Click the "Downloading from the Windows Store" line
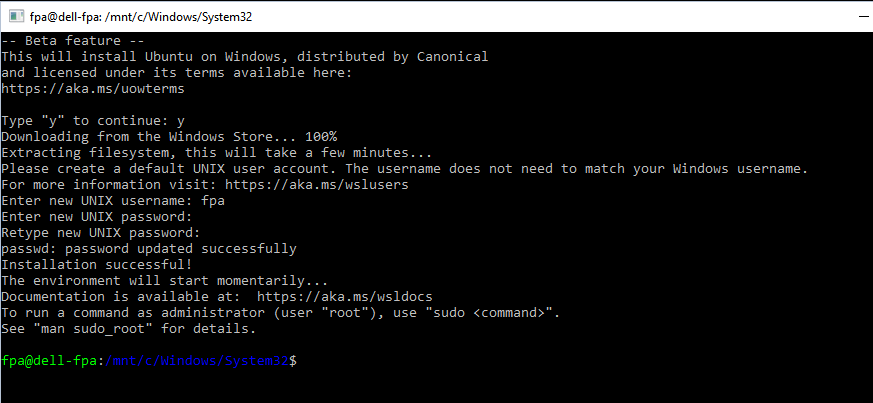Image resolution: width=873 pixels, height=403 pixels. (x=168, y=136)
